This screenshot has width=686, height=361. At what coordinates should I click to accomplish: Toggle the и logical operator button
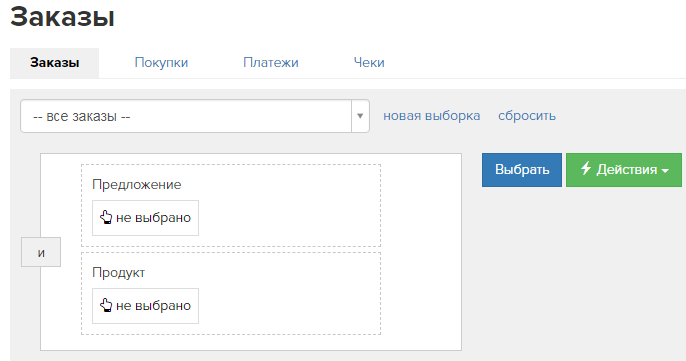41,252
